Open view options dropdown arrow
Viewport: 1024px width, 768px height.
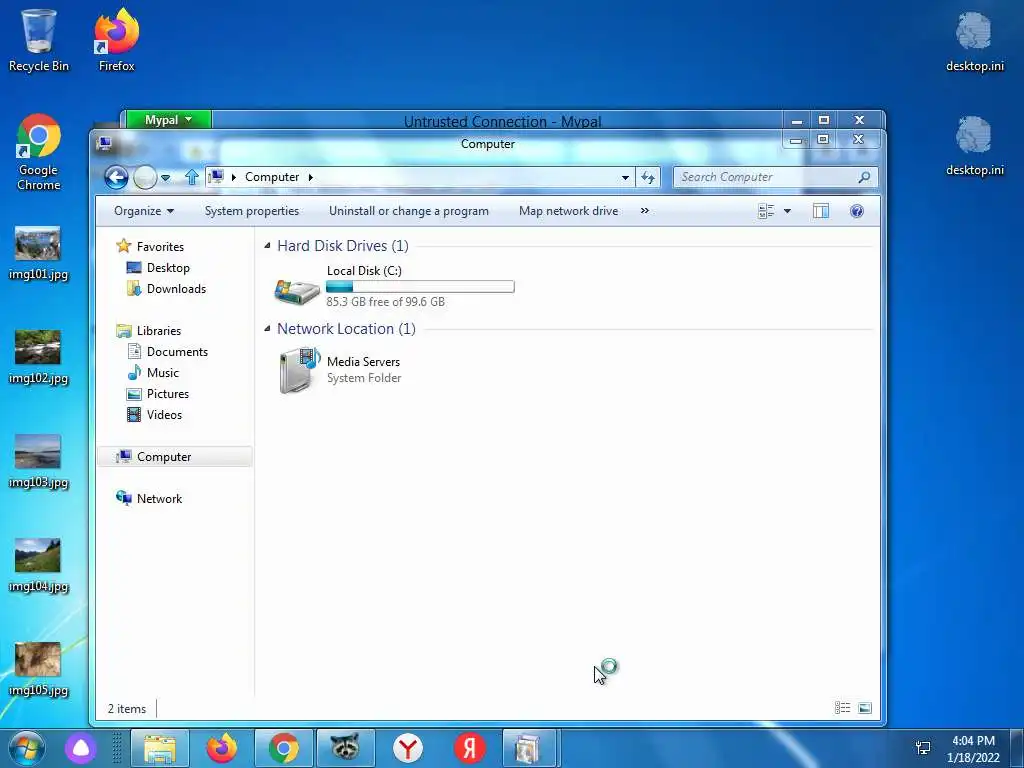787,211
